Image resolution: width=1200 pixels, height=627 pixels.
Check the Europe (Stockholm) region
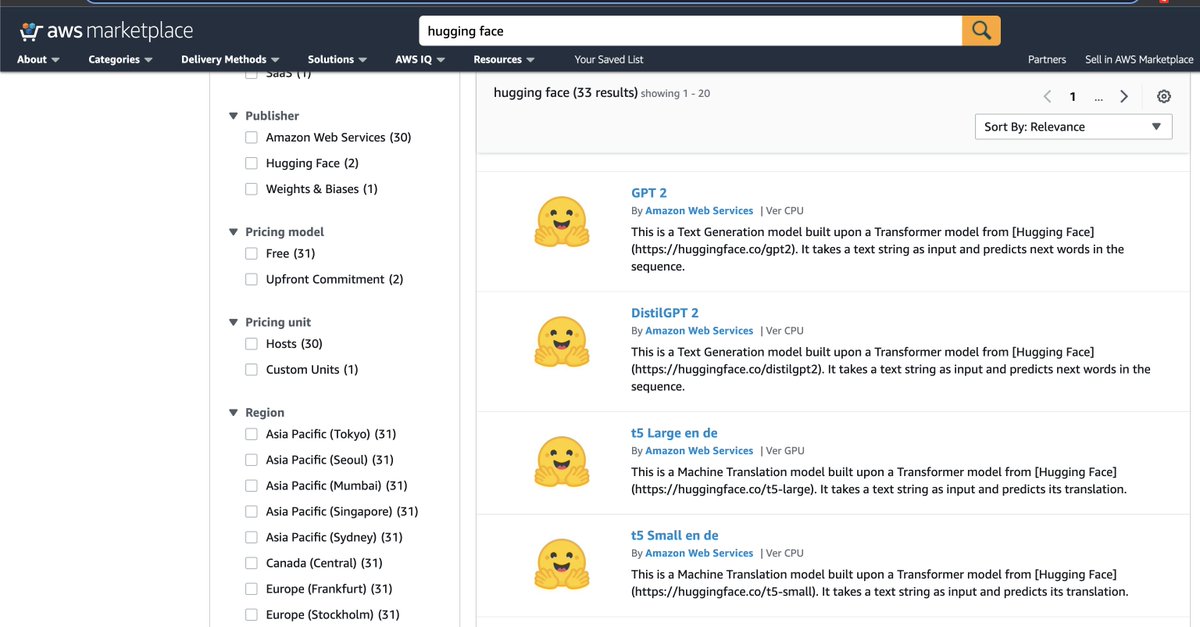click(x=252, y=615)
